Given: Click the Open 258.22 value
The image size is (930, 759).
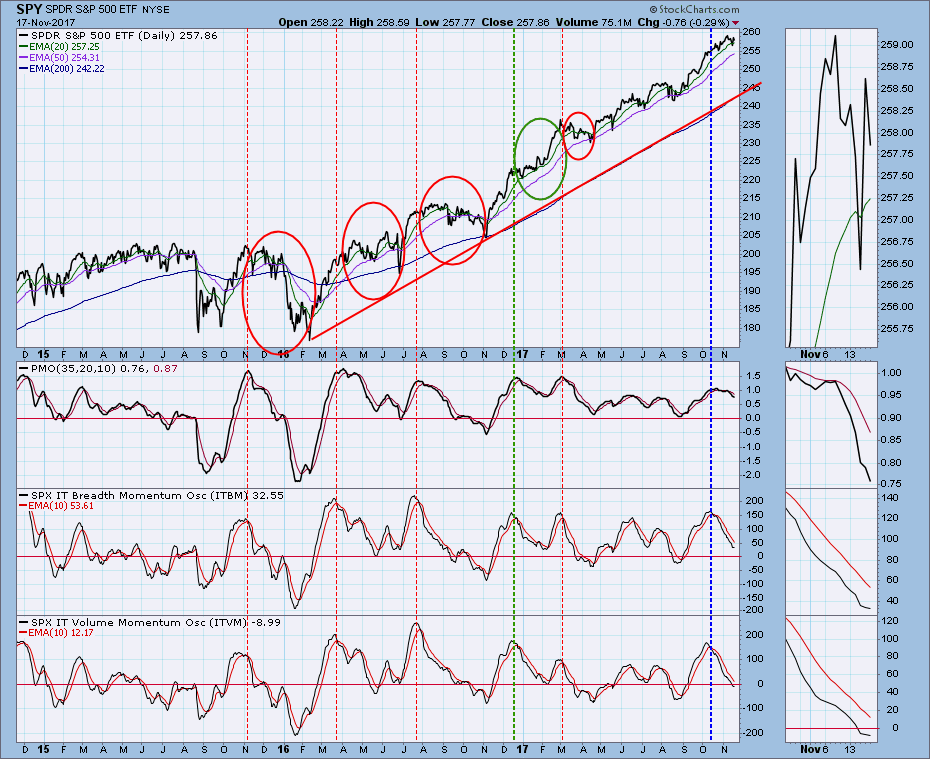Looking at the screenshot, I should tap(311, 23).
